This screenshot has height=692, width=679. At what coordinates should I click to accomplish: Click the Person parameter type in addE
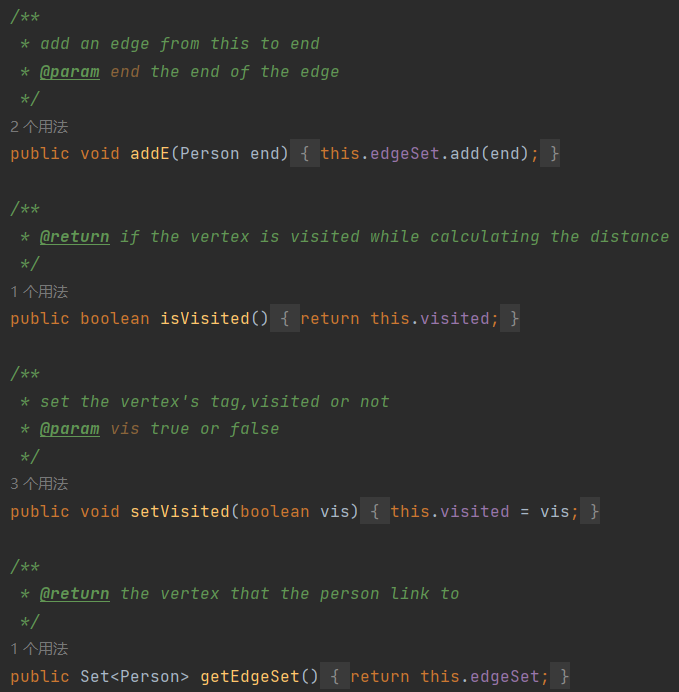[x=210, y=154]
